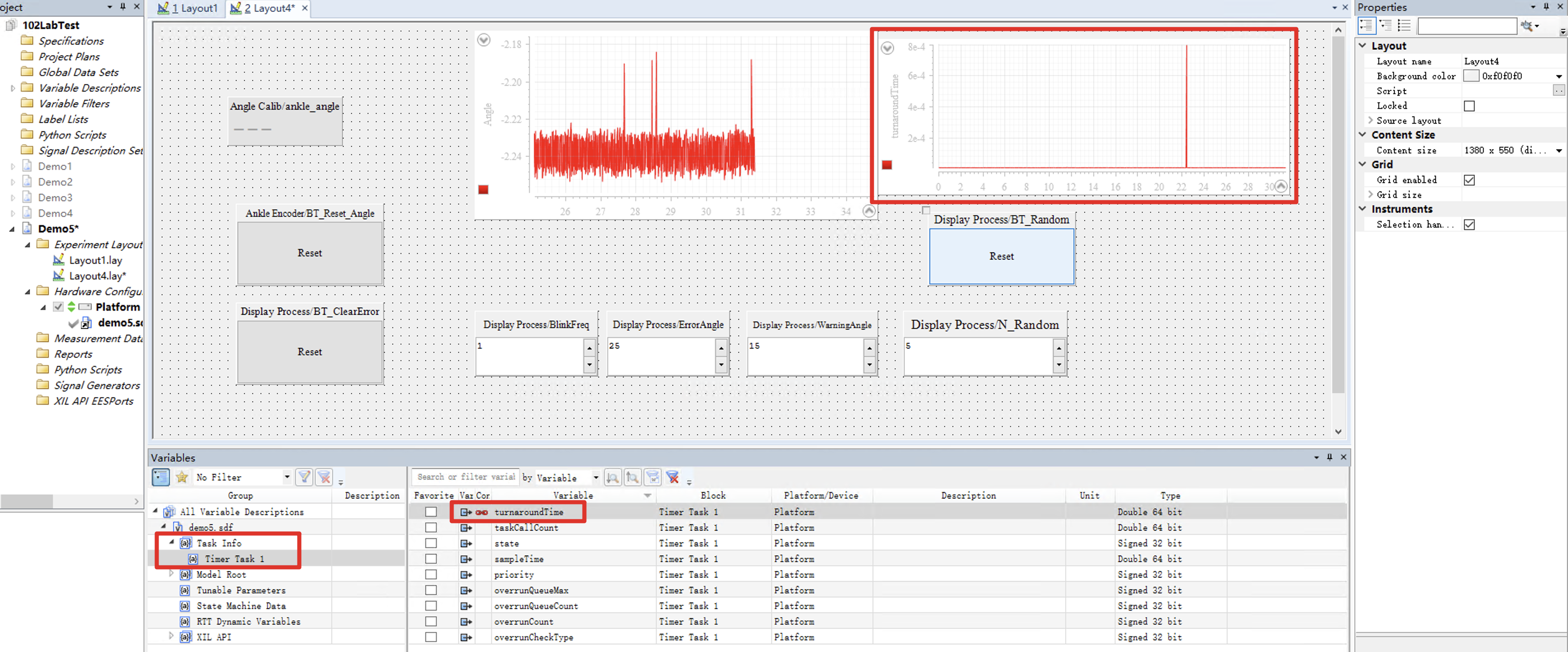
Task: Open the No Filter dropdown
Action: click(x=287, y=477)
